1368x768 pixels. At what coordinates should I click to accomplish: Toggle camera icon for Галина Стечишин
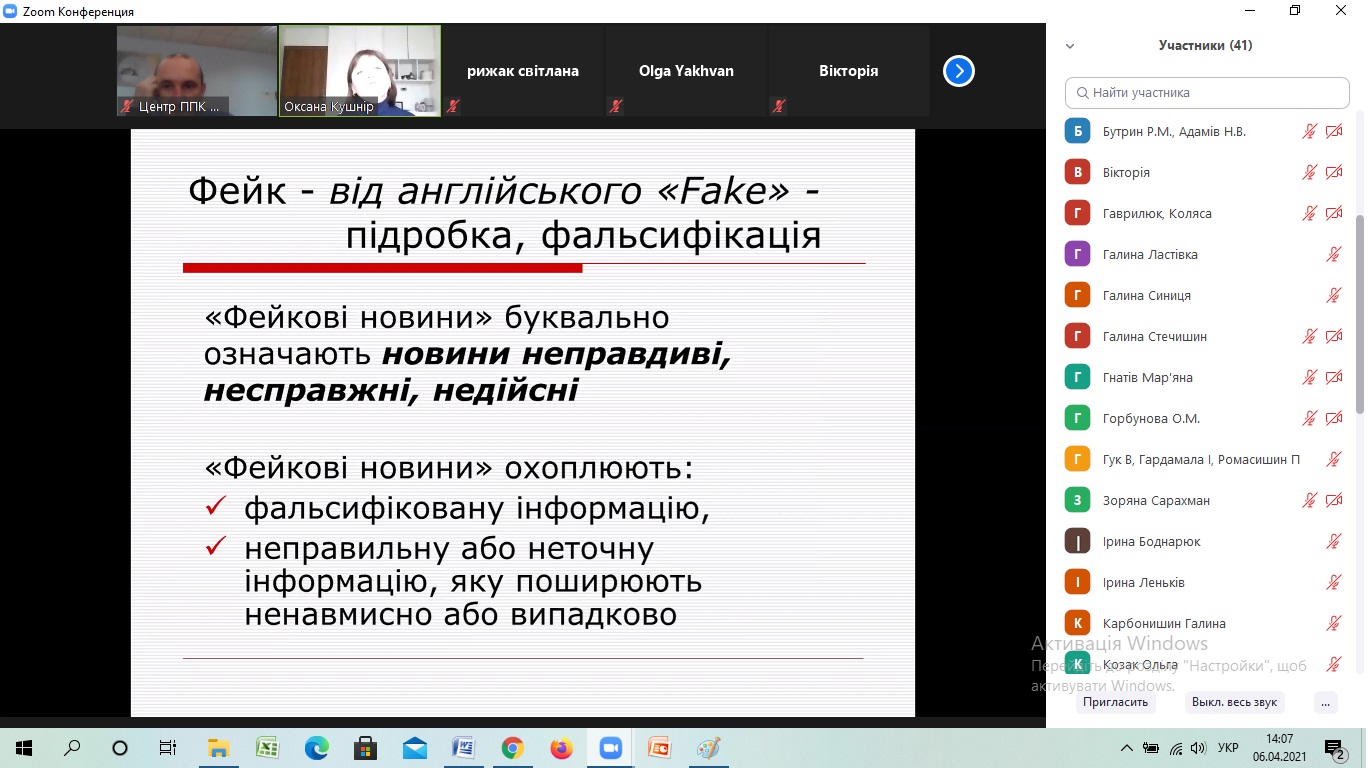pos(1334,336)
